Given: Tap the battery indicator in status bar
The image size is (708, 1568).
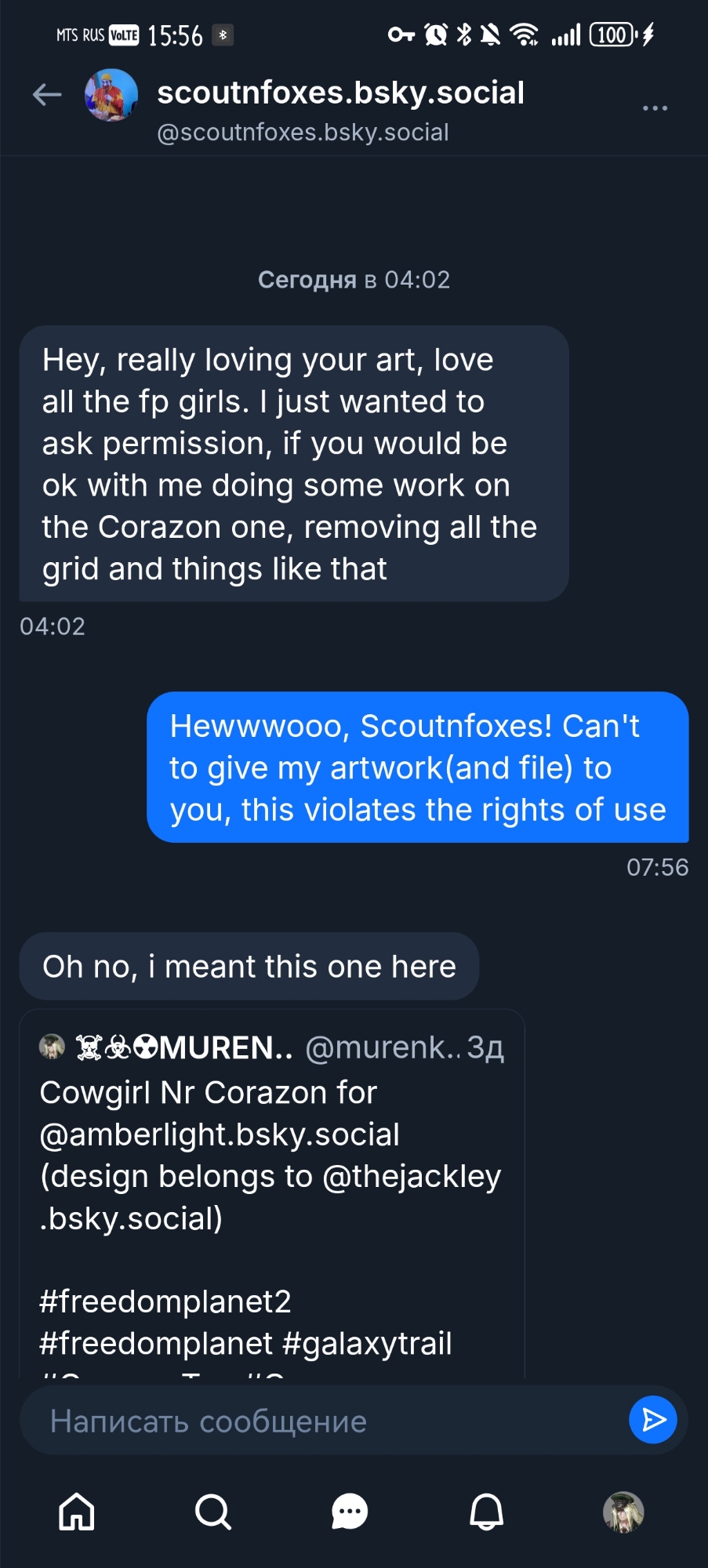Looking at the screenshot, I should [x=613, y=34].
